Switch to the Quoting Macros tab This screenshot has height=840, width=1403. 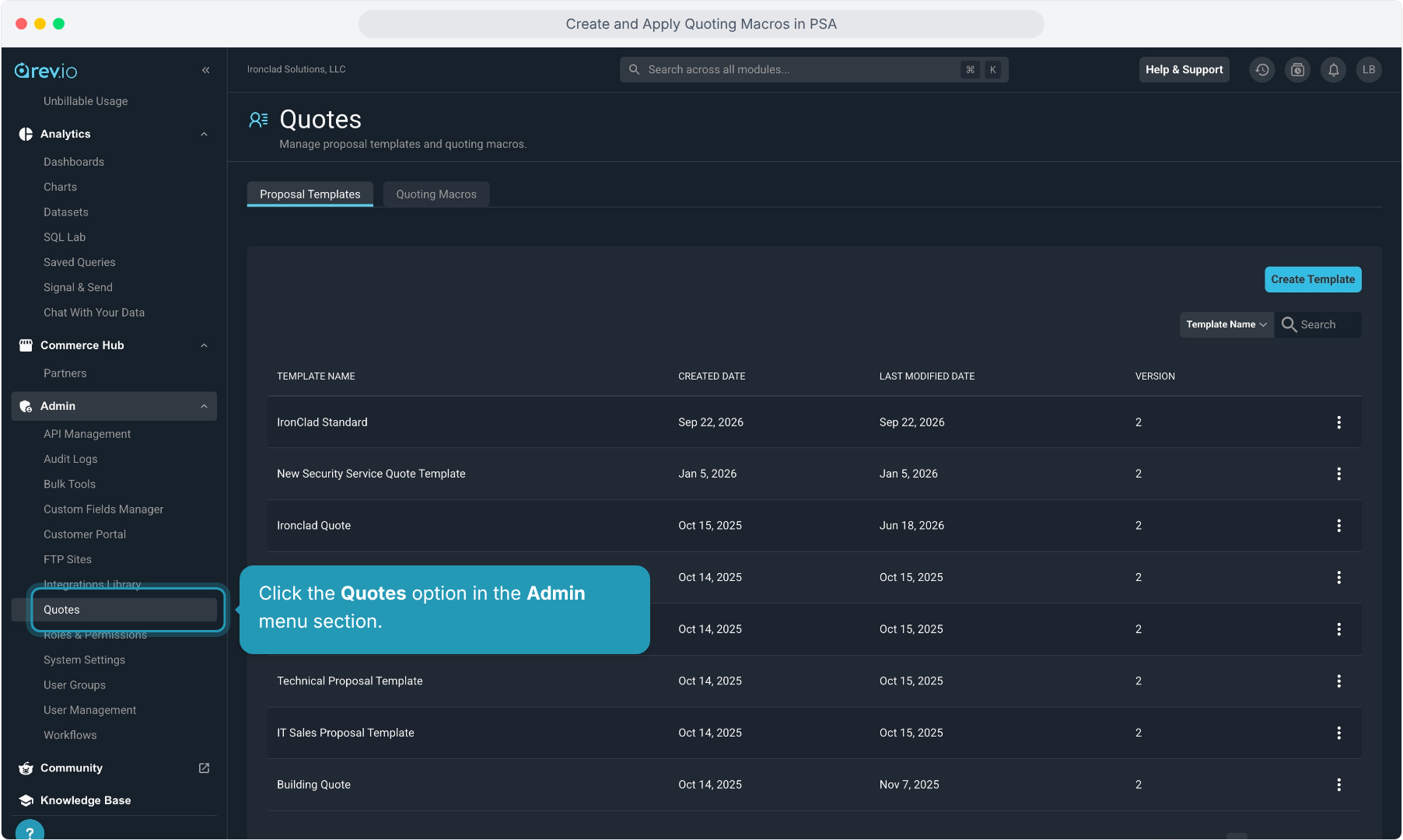pyautogui.click(x=436, y=194)
